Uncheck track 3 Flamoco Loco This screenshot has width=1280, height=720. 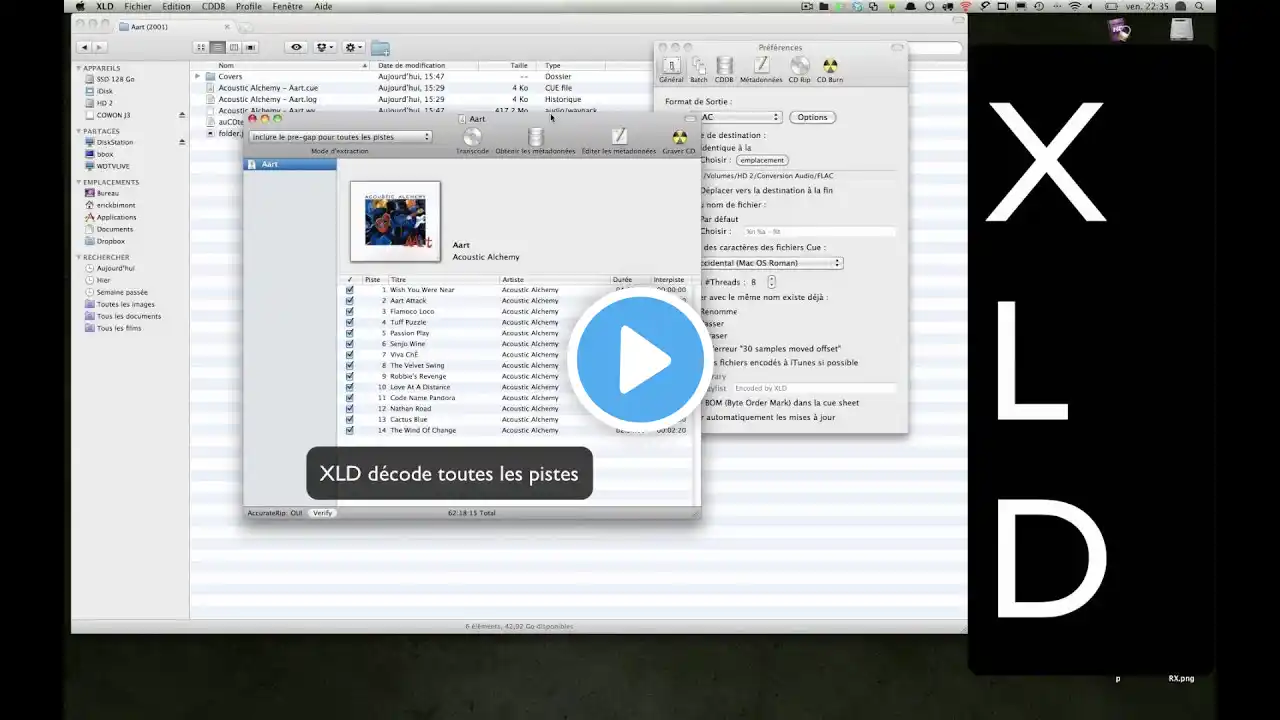point(350,312)
